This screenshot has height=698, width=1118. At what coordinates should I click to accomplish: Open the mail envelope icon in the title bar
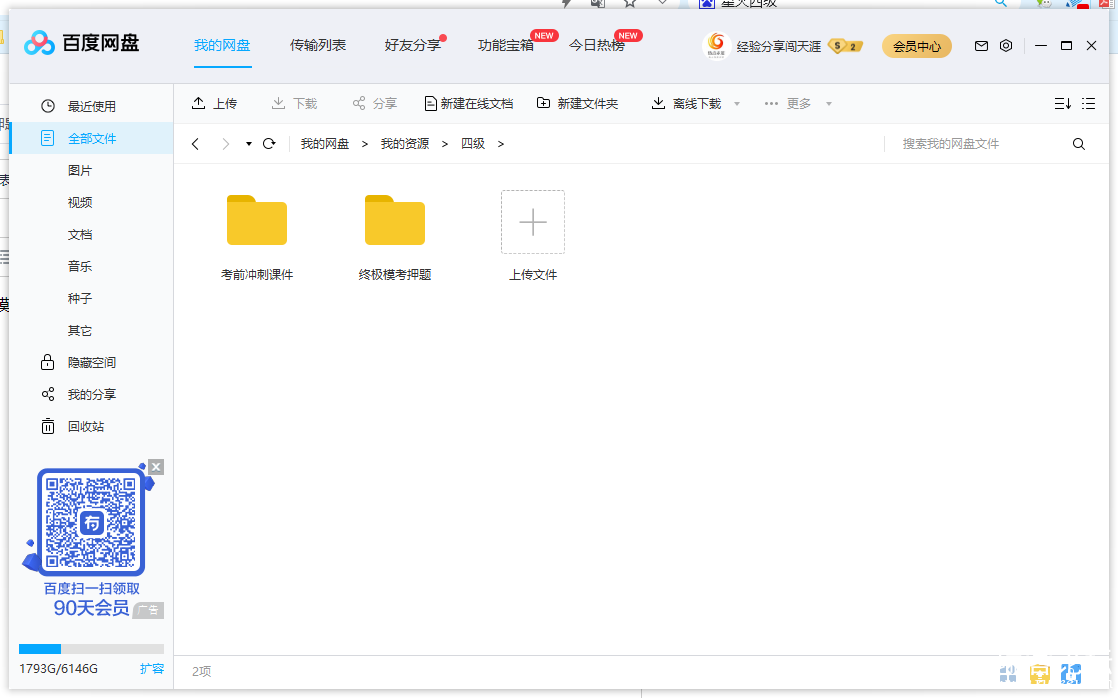pyautogui.click(x=981, y=46)
